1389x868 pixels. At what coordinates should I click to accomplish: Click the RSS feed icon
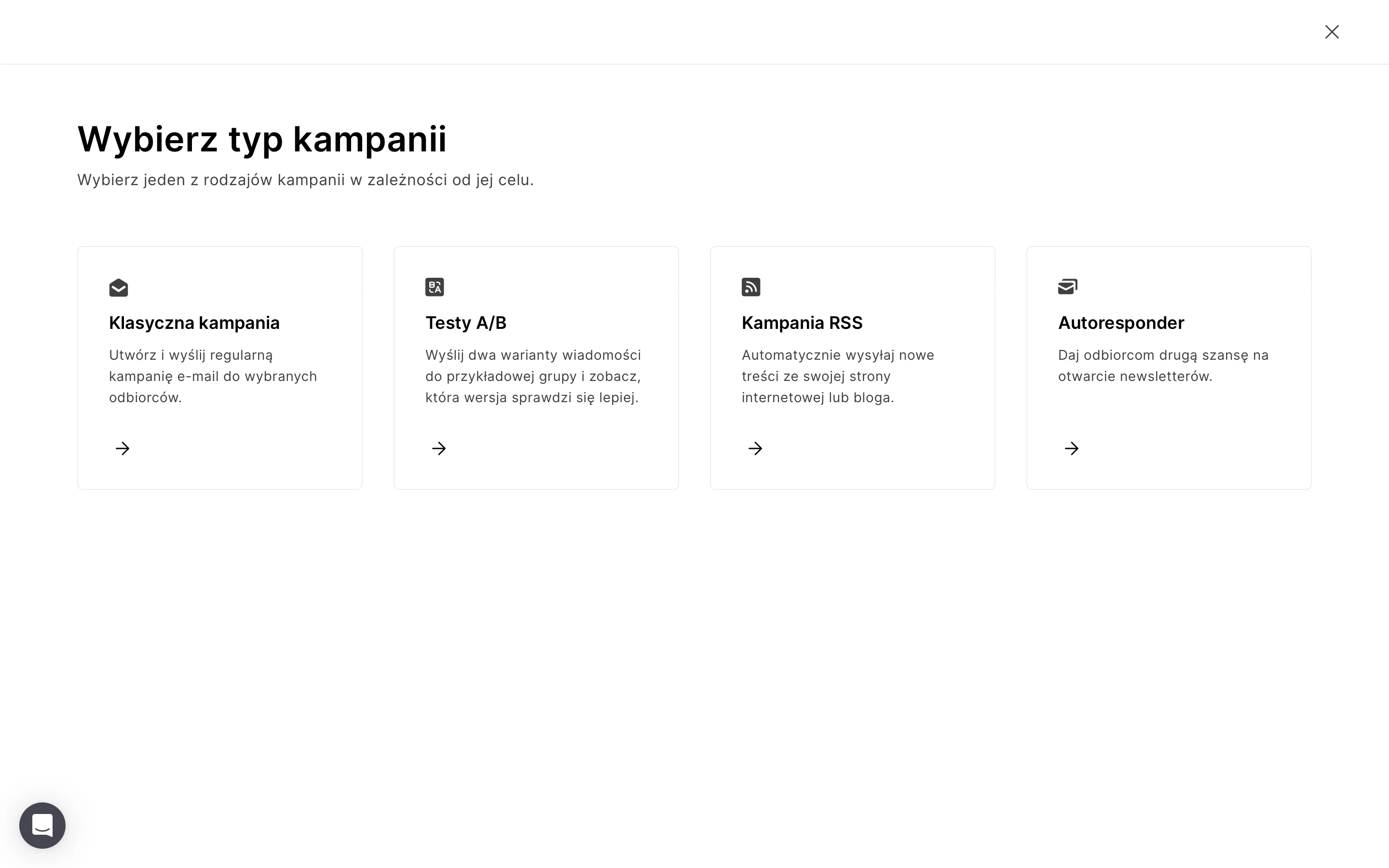pyautogui.click(x=751, y=287)
